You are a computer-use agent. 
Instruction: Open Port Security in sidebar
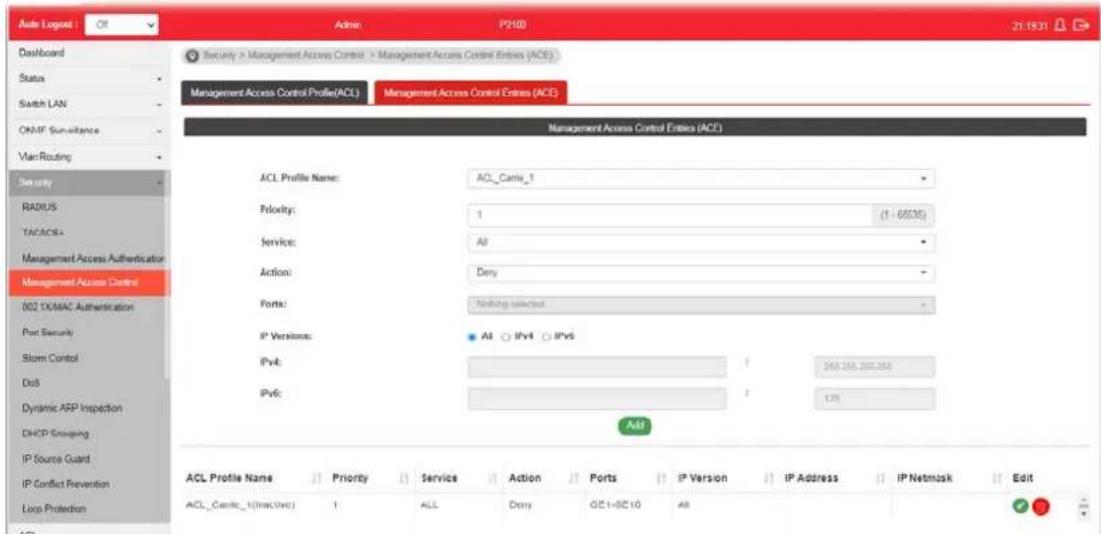coord(48,333)
